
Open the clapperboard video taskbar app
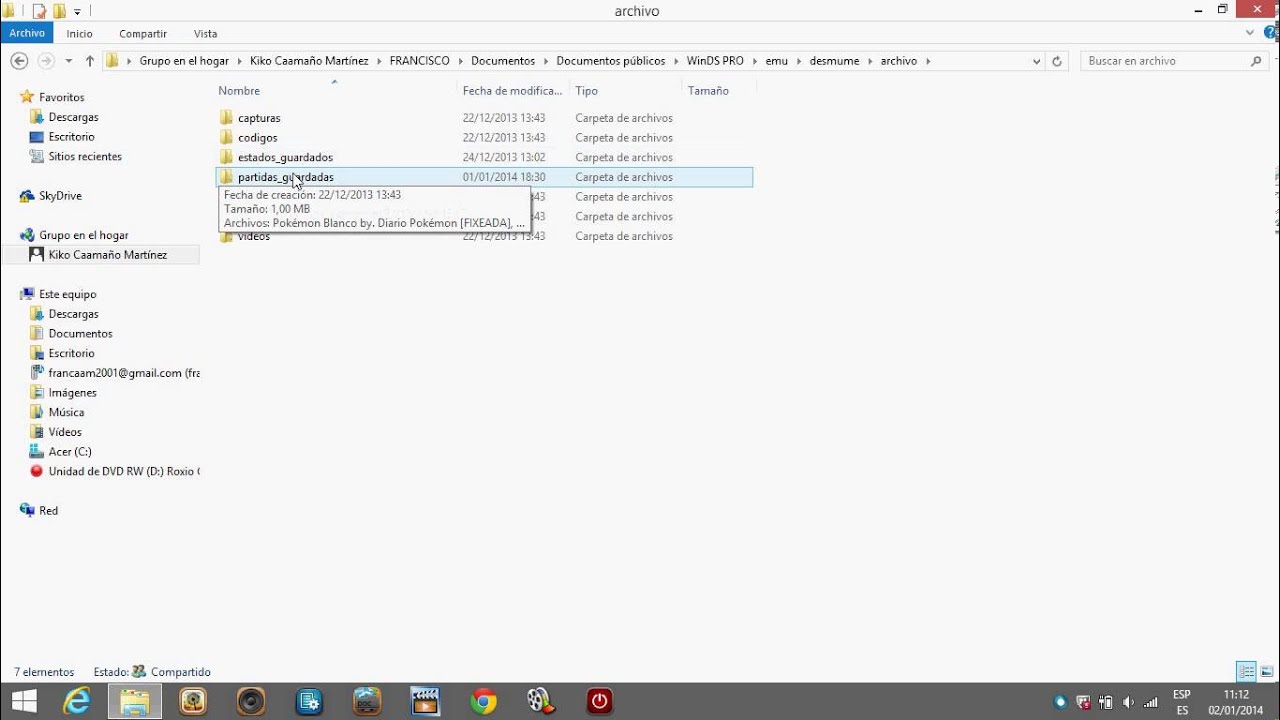(425, 701)
